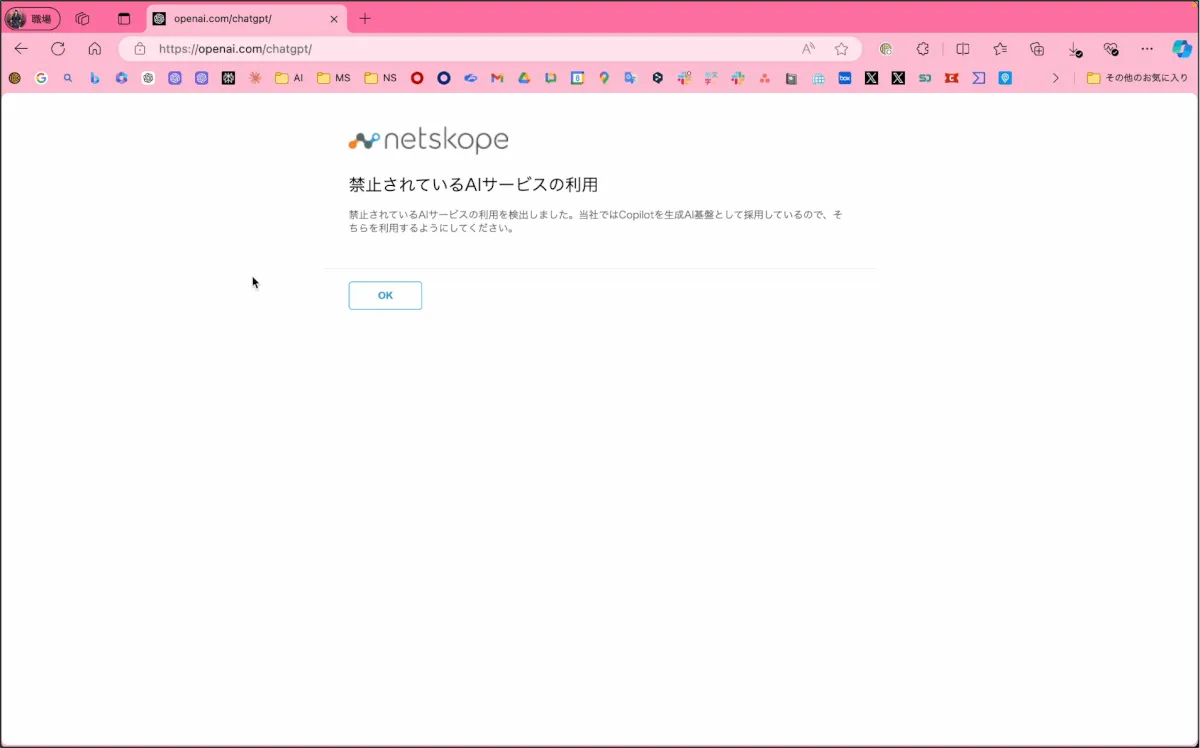The image size is (1200, 748).
Task: Open the その他のお気に入り folder
Action: point(1137,78)
